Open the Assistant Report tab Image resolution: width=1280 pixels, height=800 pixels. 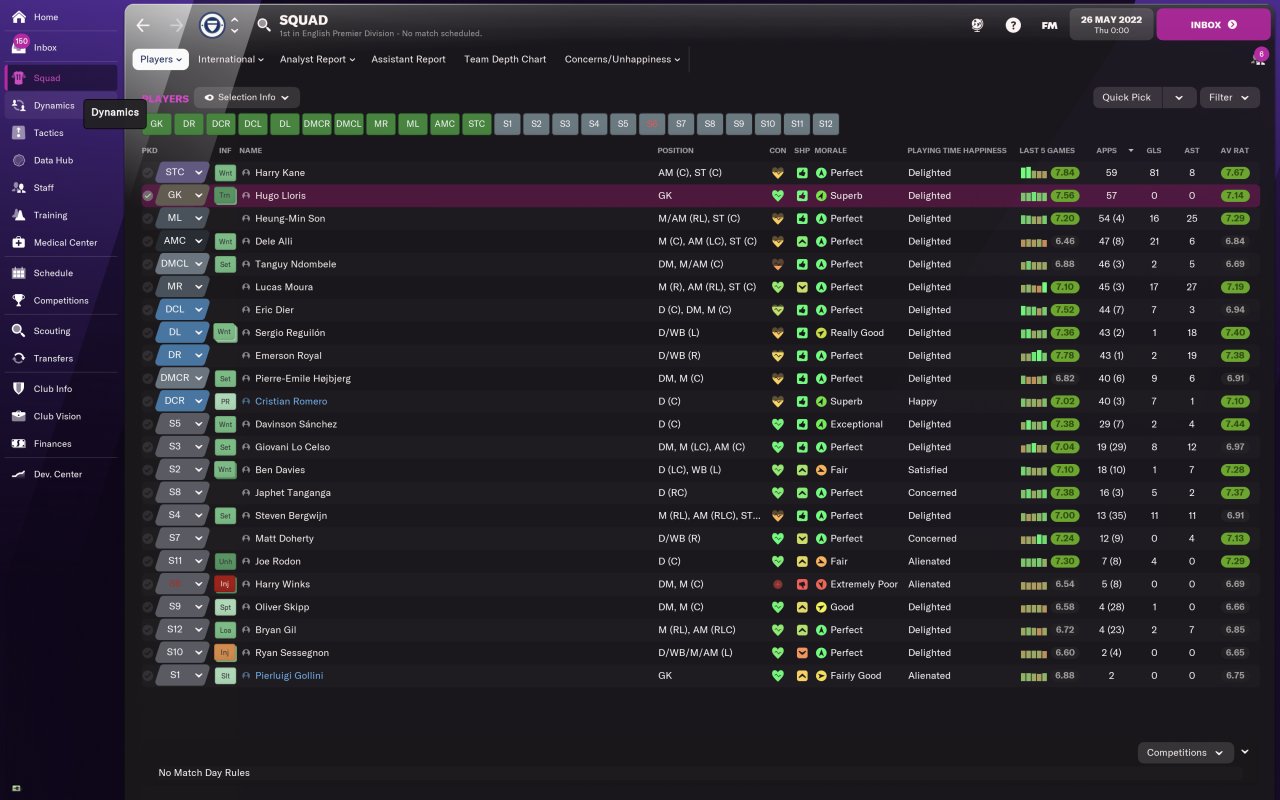pyautogui.click(x=408, y=59)
